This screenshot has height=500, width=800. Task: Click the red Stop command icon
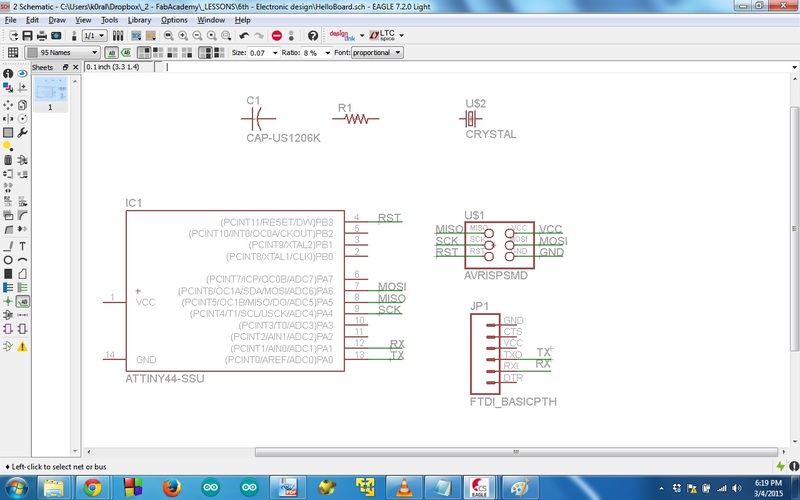point(277,36)
